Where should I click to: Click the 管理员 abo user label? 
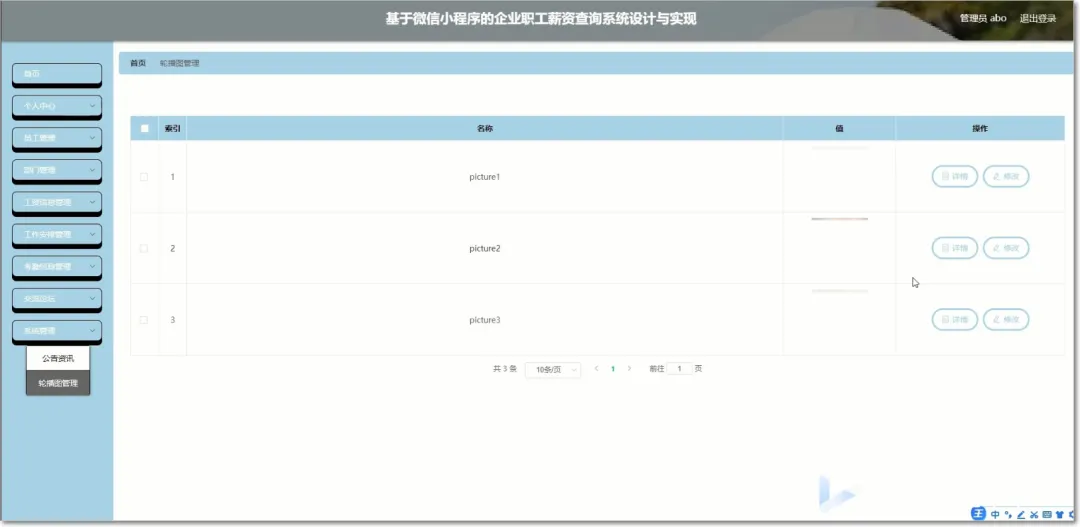coord(983,19)
